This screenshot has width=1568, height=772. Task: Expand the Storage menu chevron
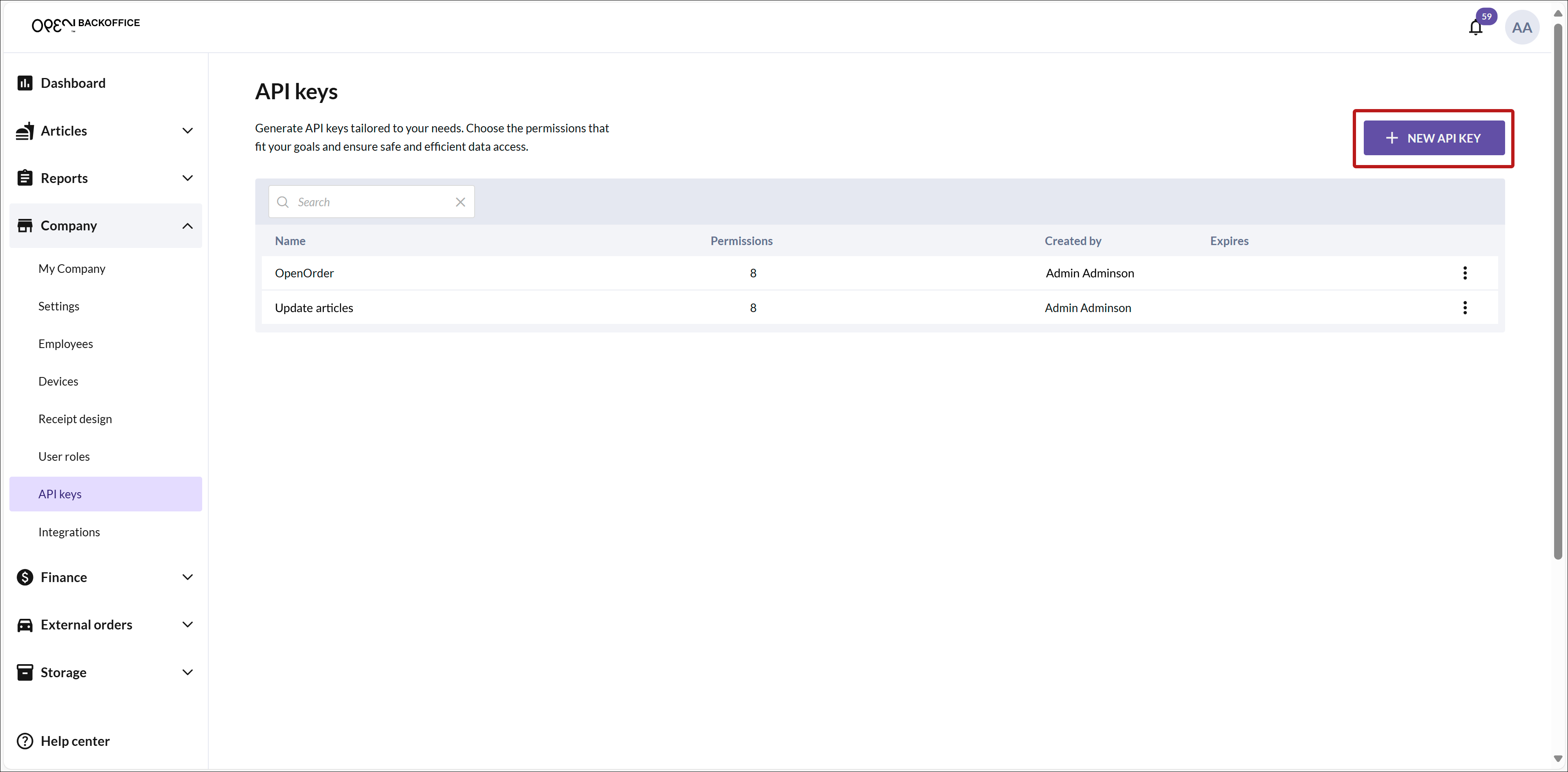(x=187, y=672)
